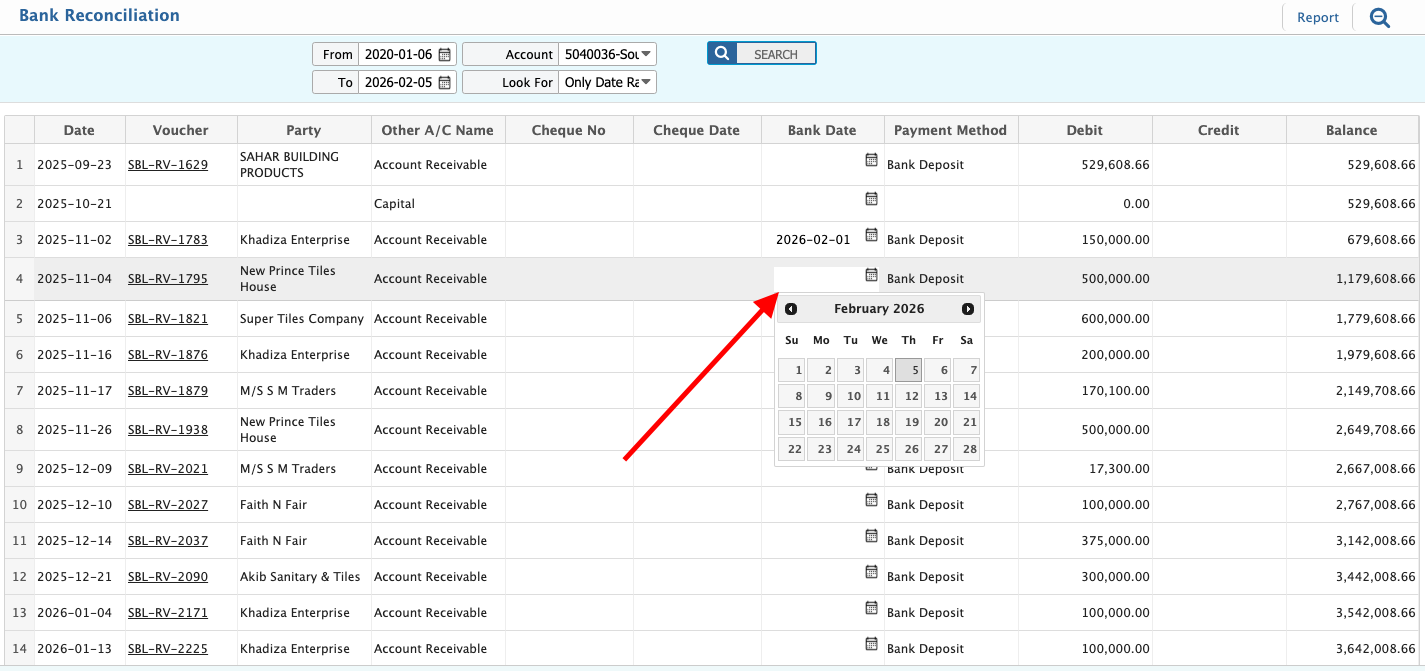Open voucher SBL-RV-1783
The image size is (1425, 671).
(x=167, y=240)
